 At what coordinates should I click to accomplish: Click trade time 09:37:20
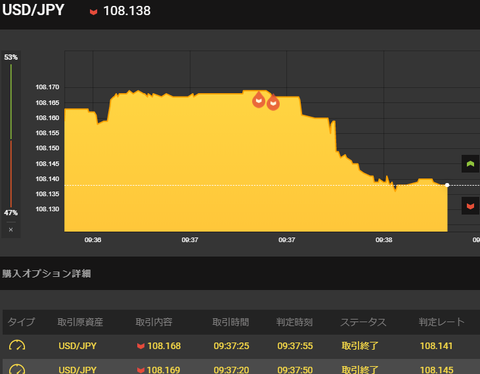231,370
